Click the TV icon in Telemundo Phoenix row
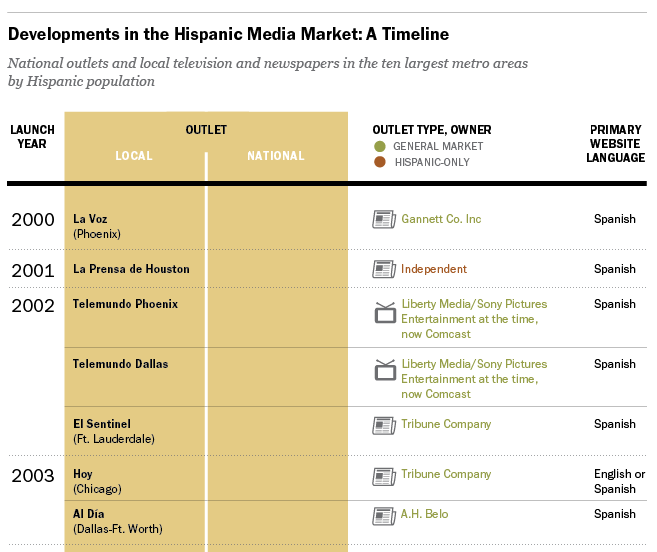 (385, 313)
